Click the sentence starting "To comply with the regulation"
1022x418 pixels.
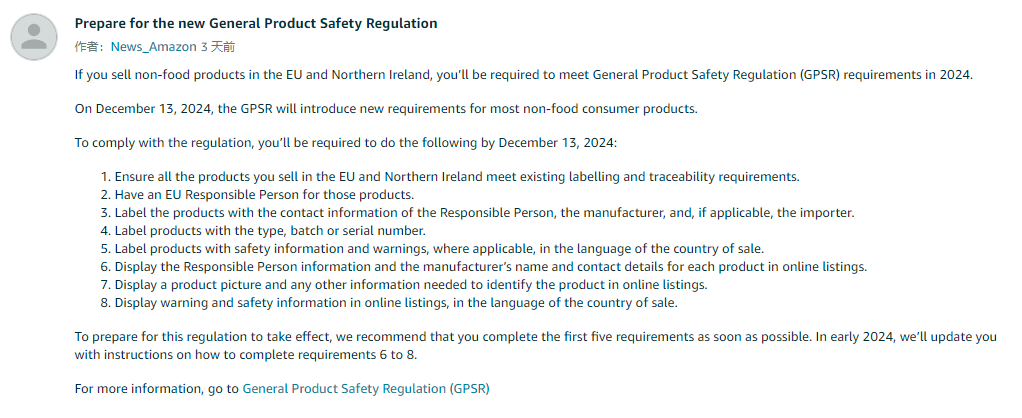coord(346,143)
